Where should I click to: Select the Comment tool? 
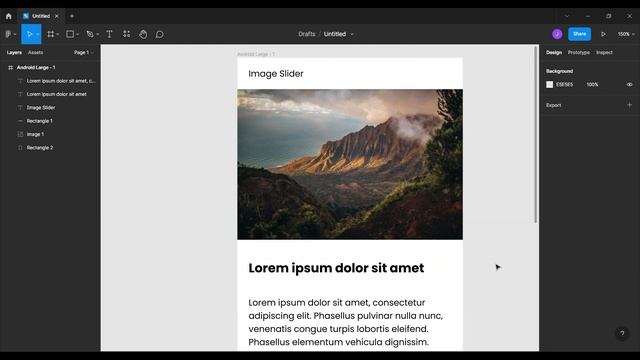160,34
